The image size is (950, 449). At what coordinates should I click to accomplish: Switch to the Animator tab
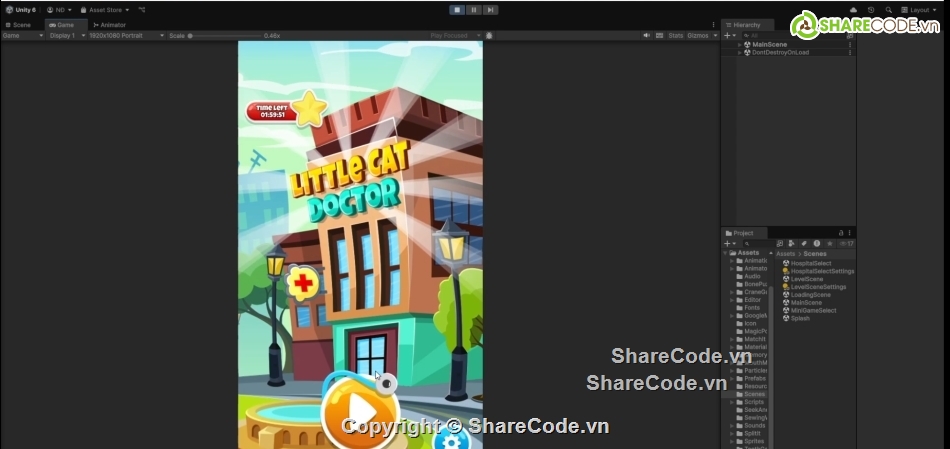[x=110, y=25]
